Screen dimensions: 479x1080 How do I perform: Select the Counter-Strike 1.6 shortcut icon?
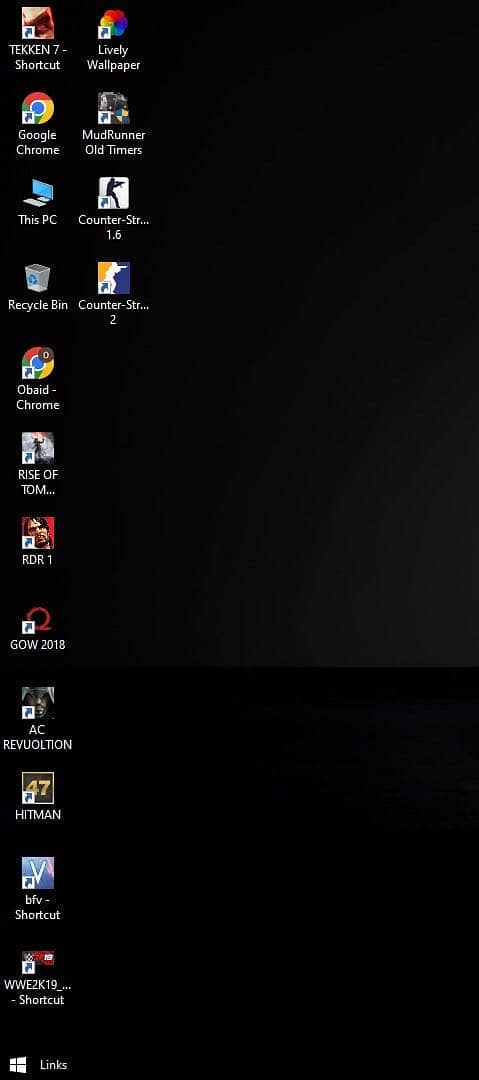pos(113,193)
